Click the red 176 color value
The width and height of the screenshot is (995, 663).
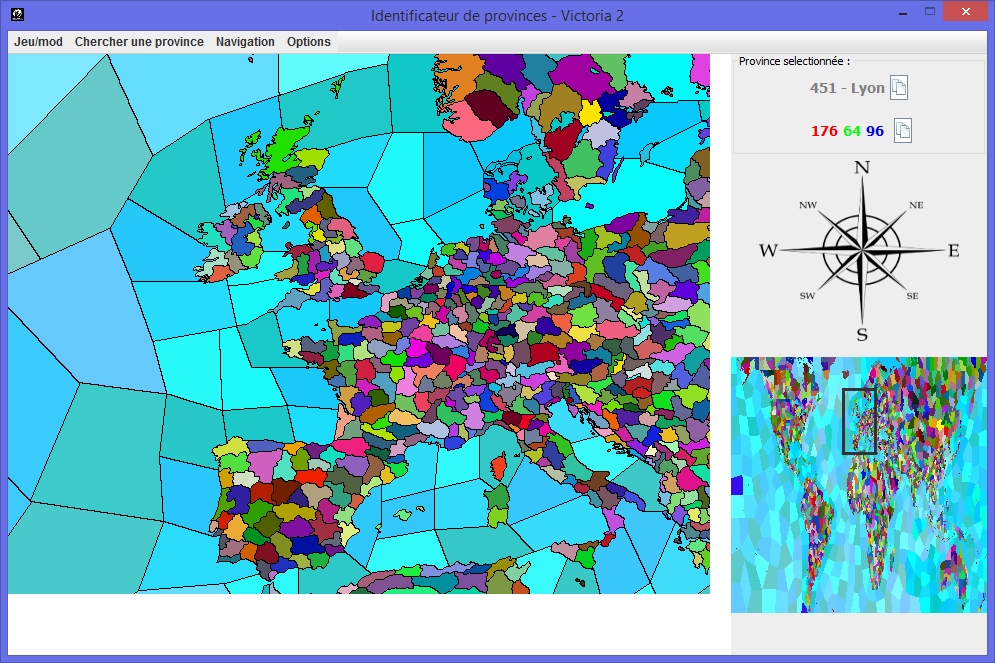click(x=824, y=131)
